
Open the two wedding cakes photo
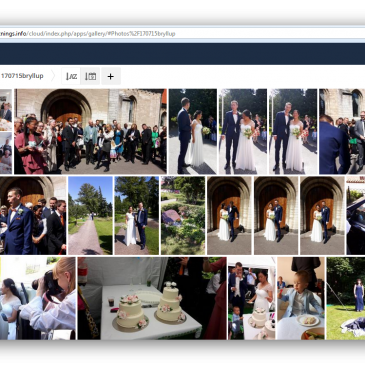click(x=152, y=298)
